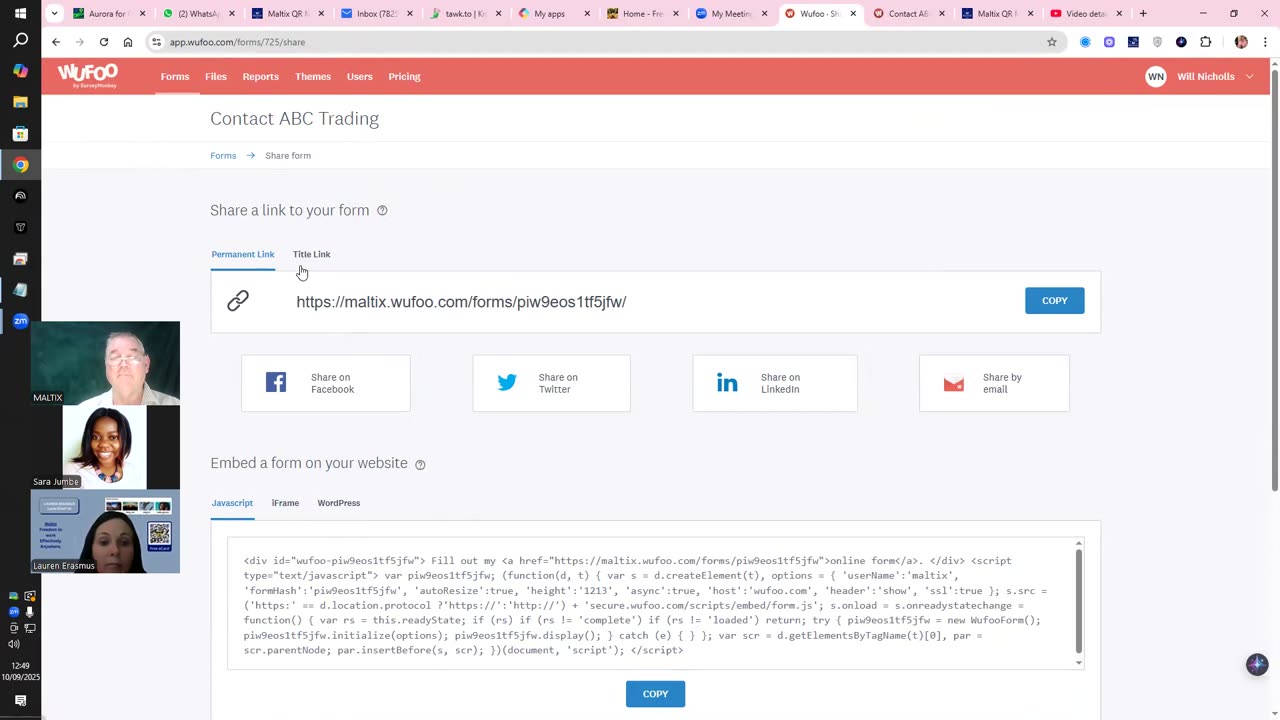Click the Zoom icon in taskbar
1280x720 pixels.
tap(20, 321)
